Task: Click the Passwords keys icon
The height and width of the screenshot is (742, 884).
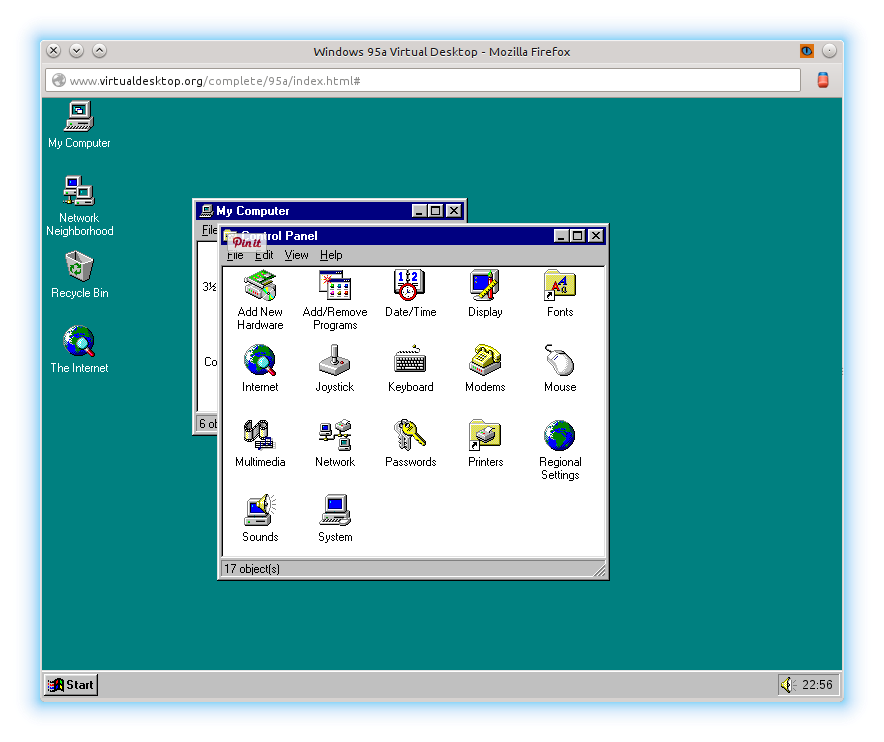Action: (410, 436)
